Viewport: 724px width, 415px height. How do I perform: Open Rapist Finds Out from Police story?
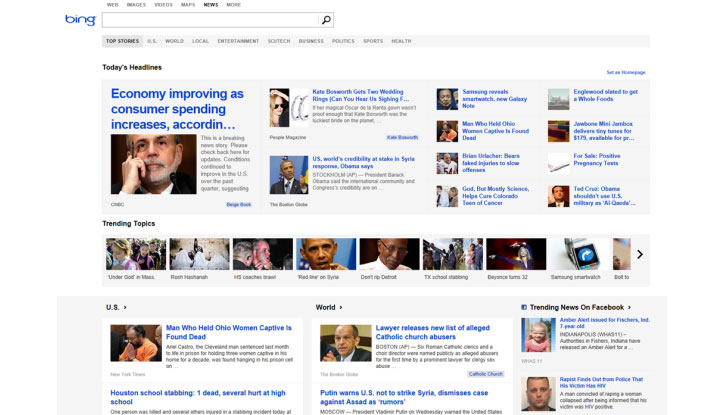pos(601,382)
